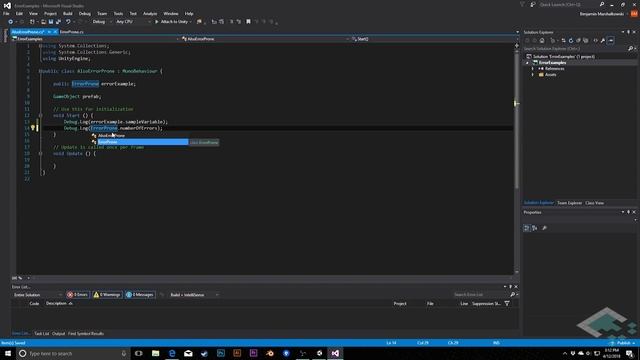640x360 pixels.
Task: Open the Entire Solution scope dropdown
Action: (38, 295)
